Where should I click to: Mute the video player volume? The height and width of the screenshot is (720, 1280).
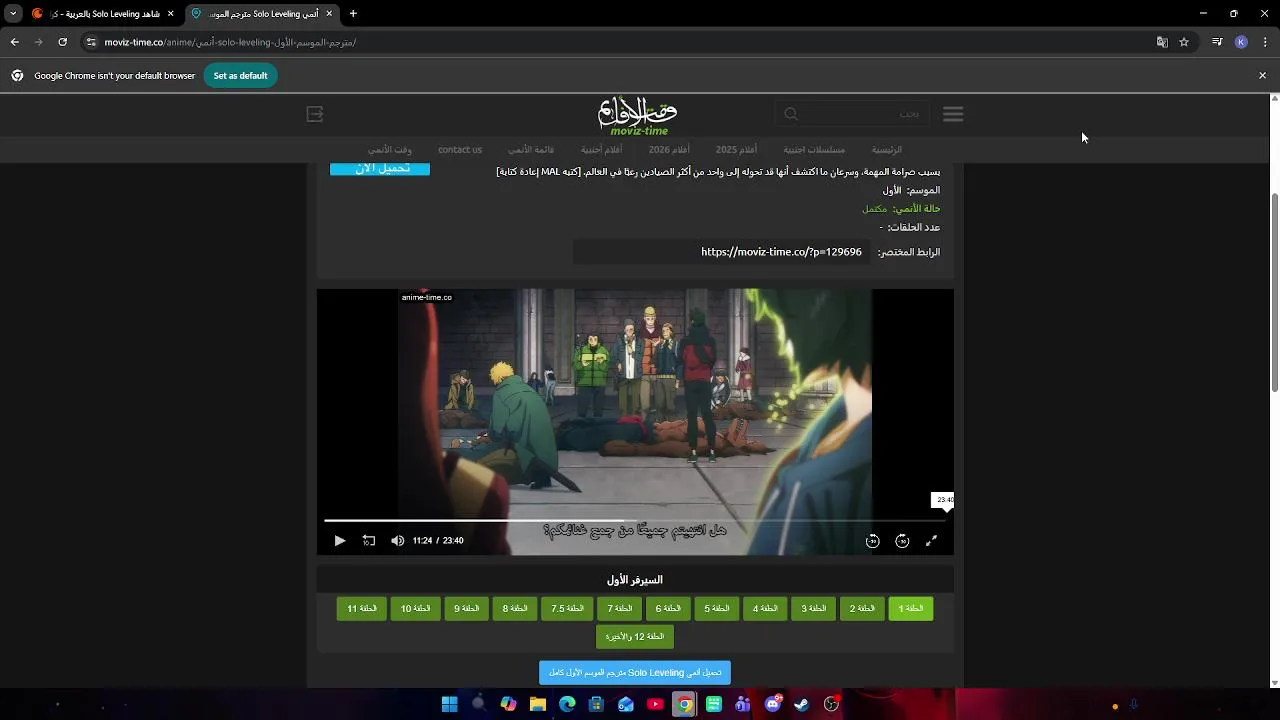tap(398, 541)
